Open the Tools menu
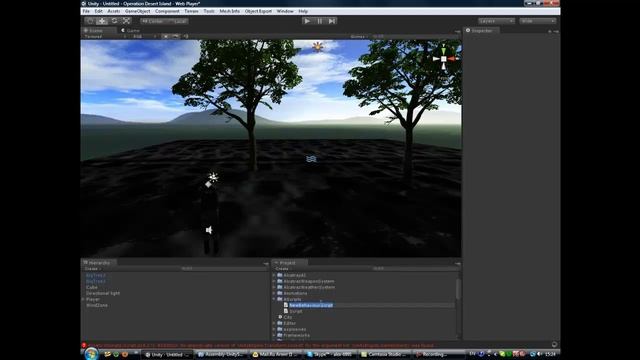Screen dimensions: 640x360 (209, 11)
